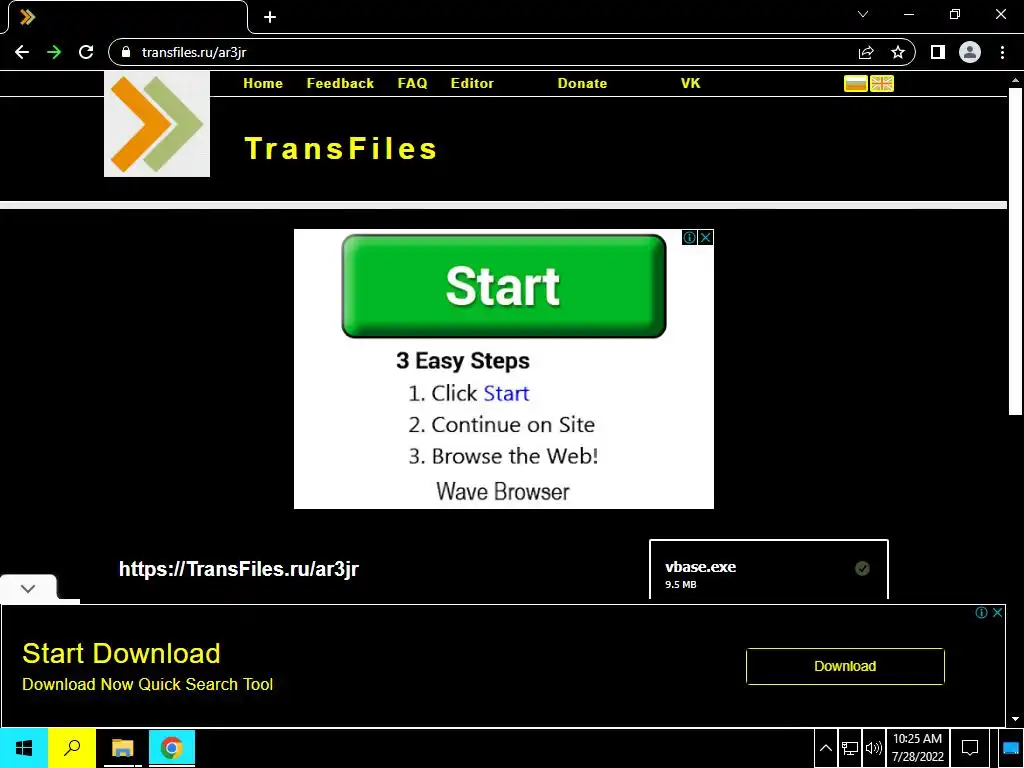Image resolution: width=1024 pixels, height=768 pixels.
Task: Open the Feedback menu item
Action: point(340,84)
